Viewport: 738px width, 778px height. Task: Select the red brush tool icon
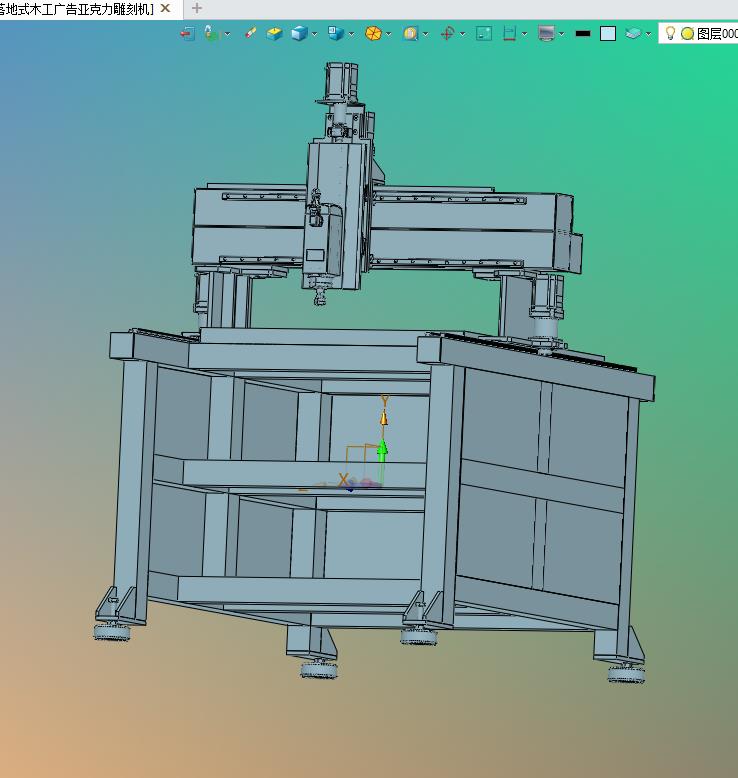(x=250, y=33)
